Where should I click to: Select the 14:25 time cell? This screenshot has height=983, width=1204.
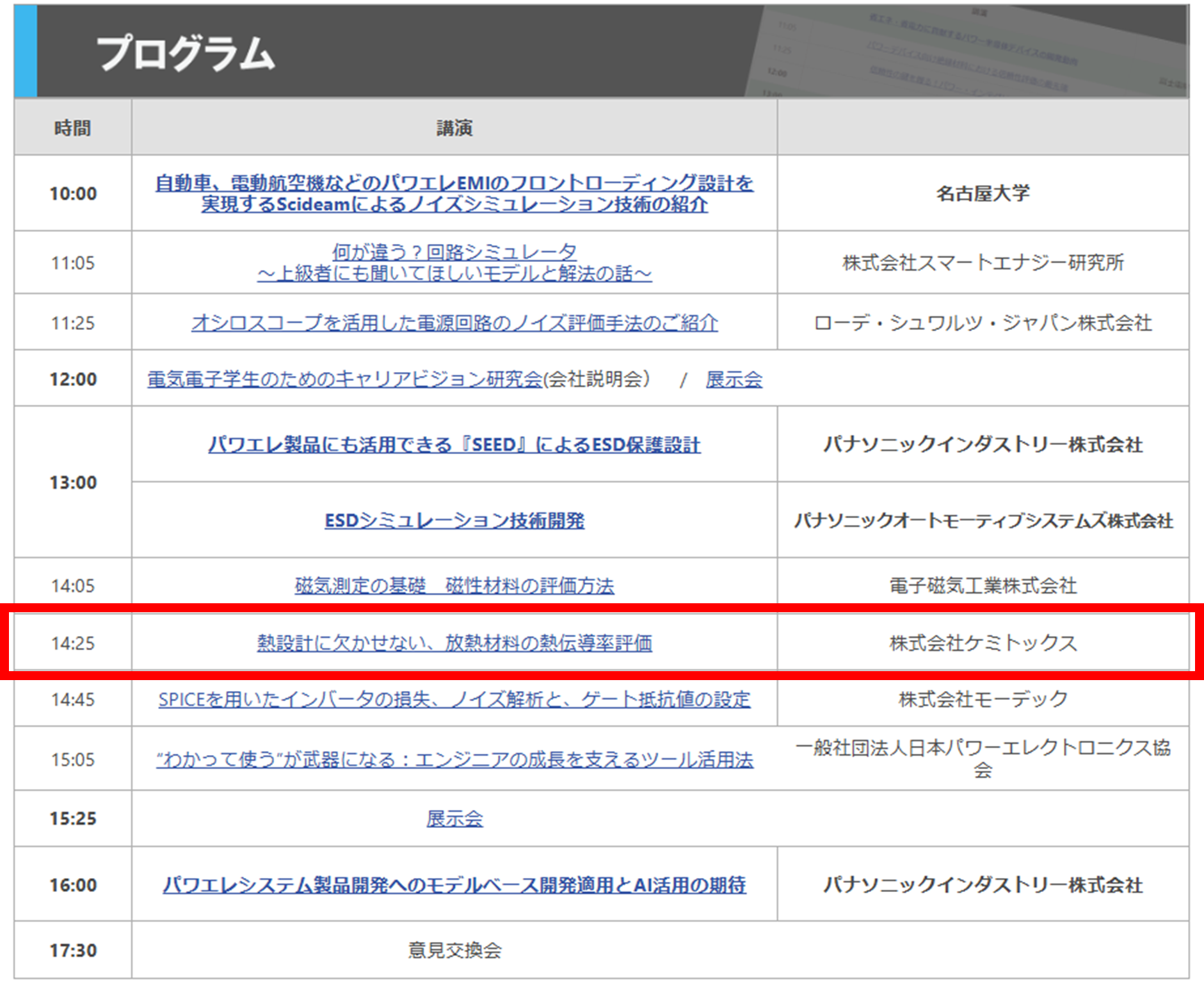click(72, 642)
